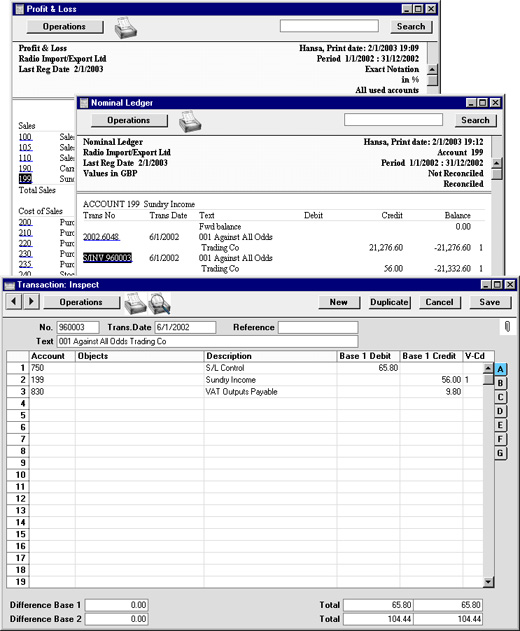Select flip tab G in Transaction grid

pyautogui.click(x=500, y=453)
